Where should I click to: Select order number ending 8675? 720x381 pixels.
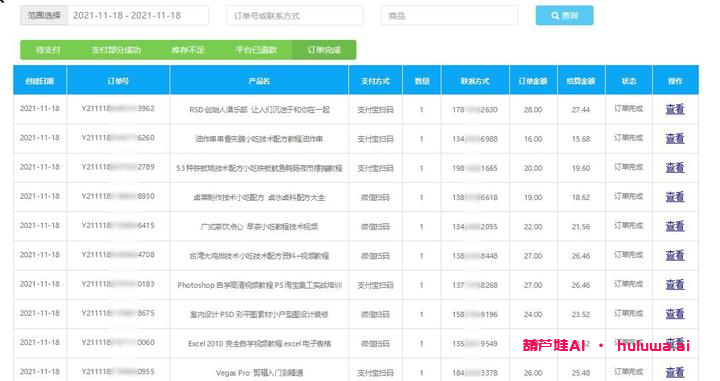click(x=118, y=314)
